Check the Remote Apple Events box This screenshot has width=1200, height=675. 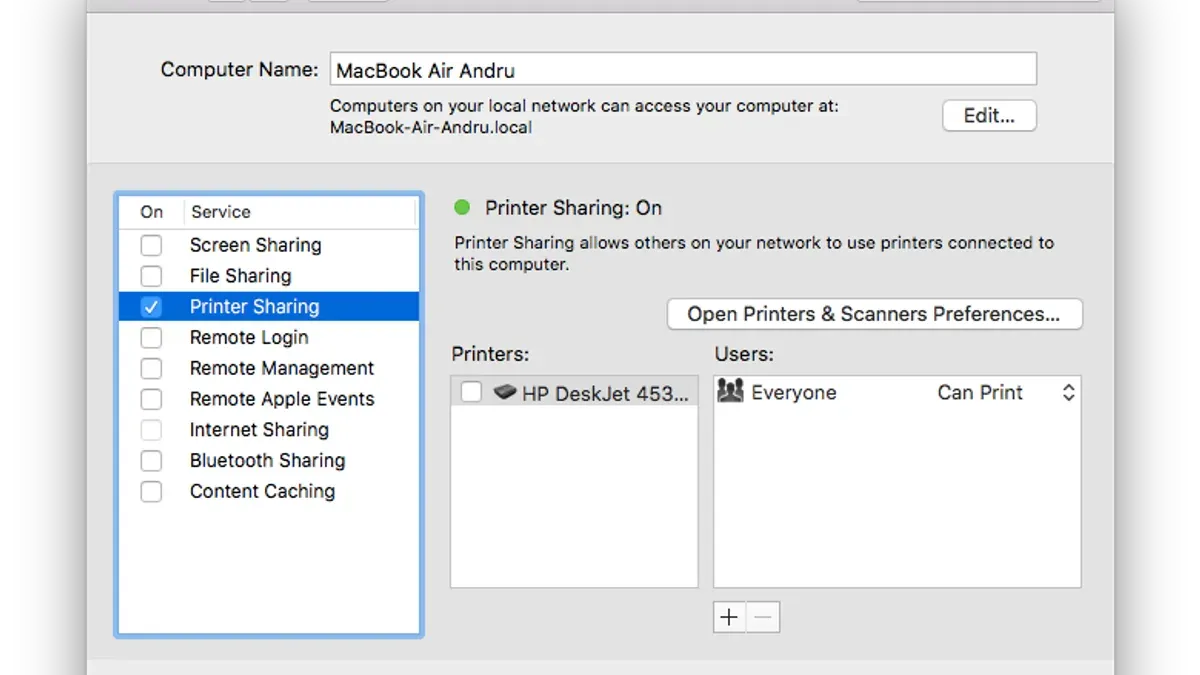pyautogui.click(x=151, y=399)
